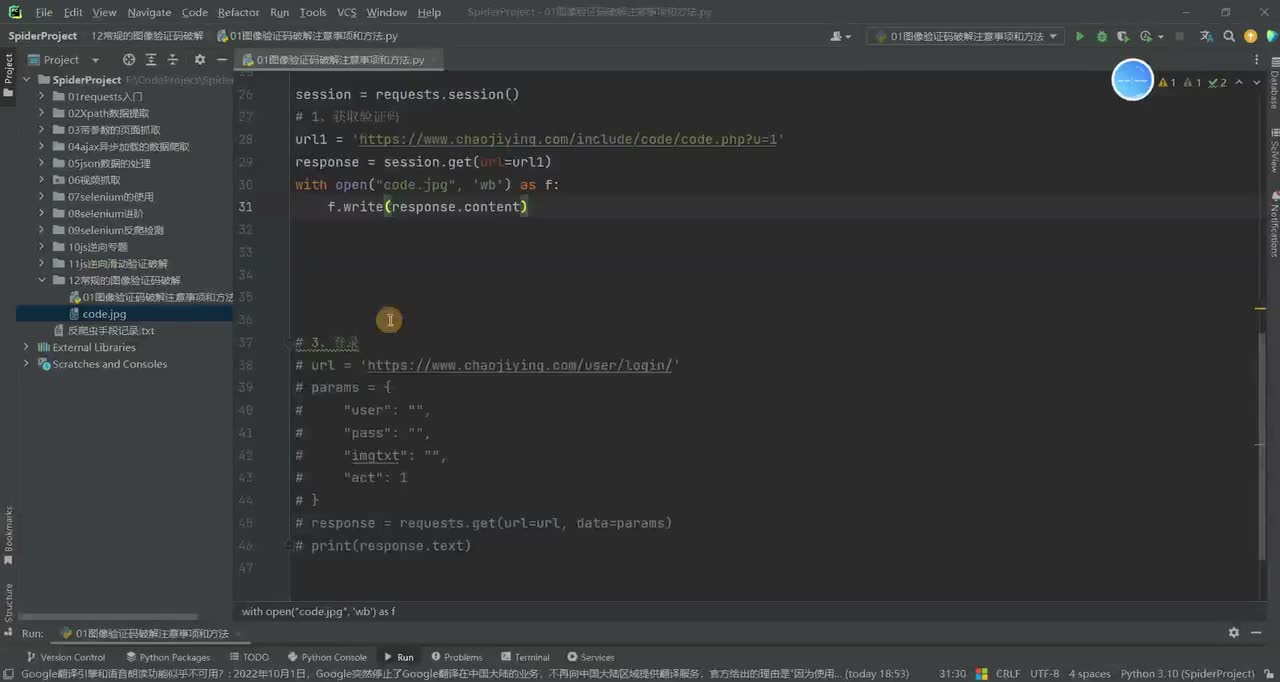
Task: Open Run panel gear settings
Action: [1233, 633]
